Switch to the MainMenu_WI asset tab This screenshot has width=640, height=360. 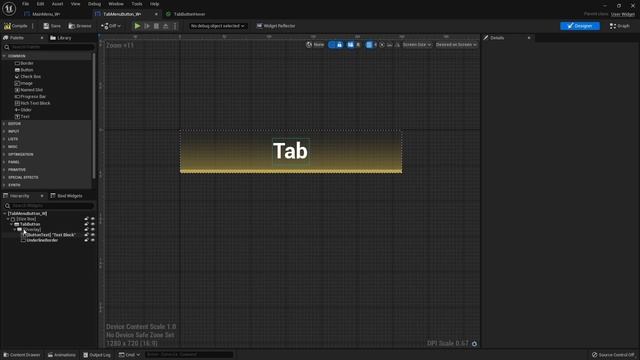pyautogui.click(x=46, y=14)
